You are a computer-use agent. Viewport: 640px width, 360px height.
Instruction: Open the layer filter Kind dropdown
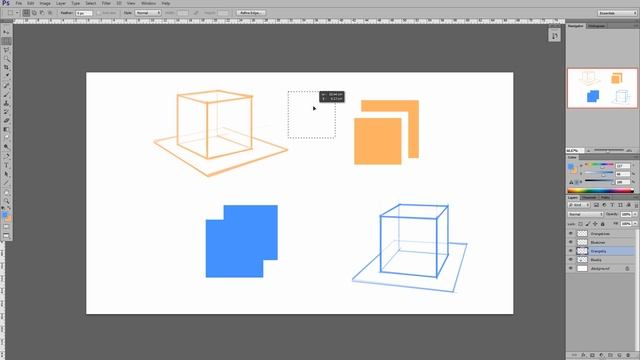[x=579, y=205]
